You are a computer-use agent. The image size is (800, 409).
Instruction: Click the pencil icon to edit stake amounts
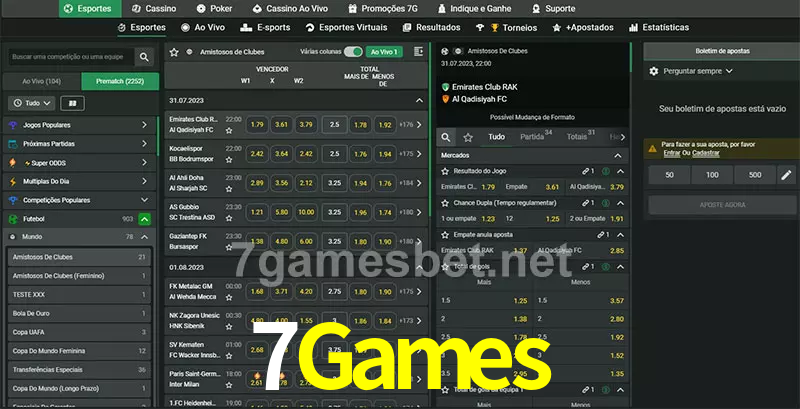click(786, 175)
